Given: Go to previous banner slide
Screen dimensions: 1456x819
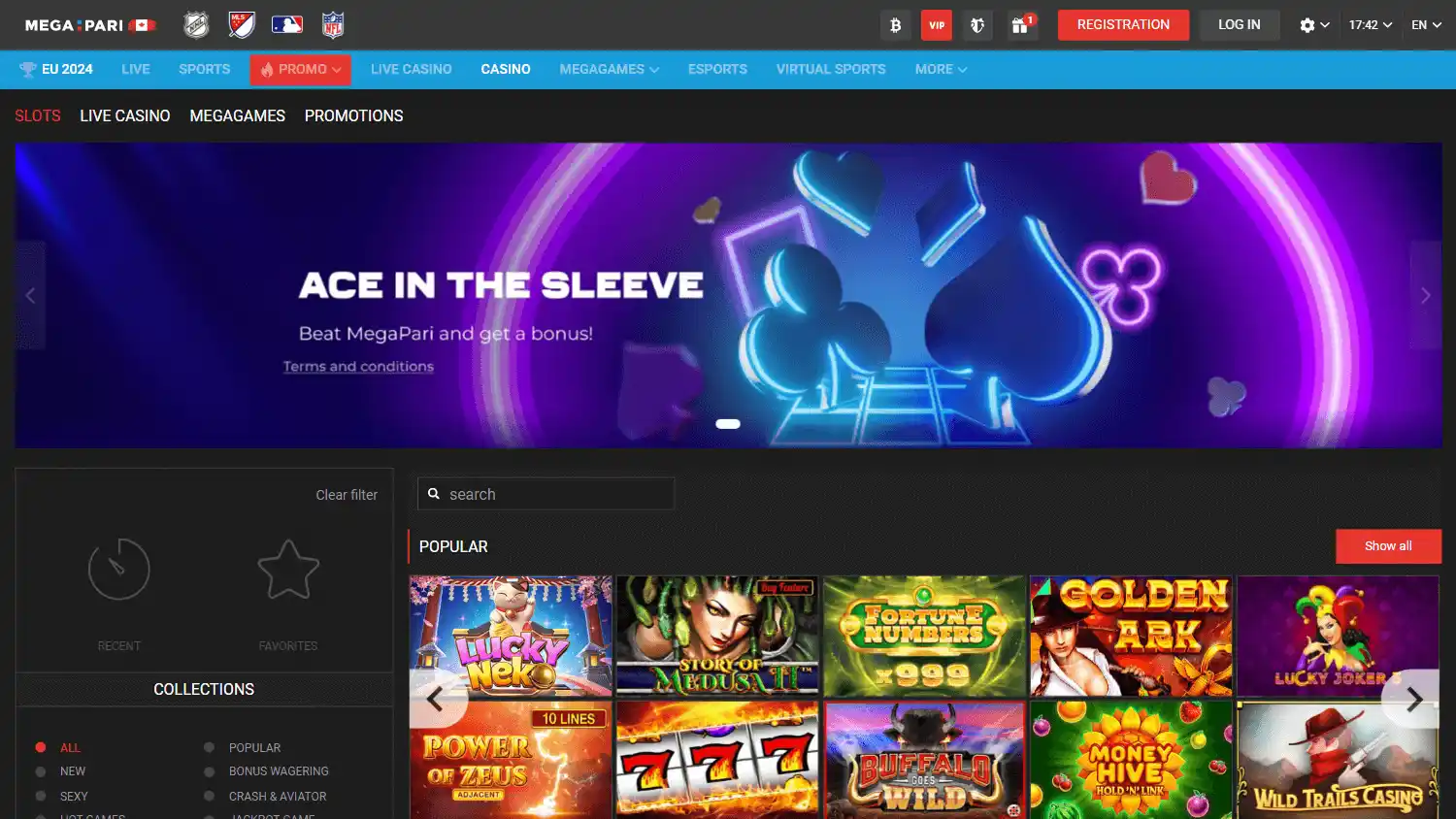Looking at the screenshot, I should point(30,295).
